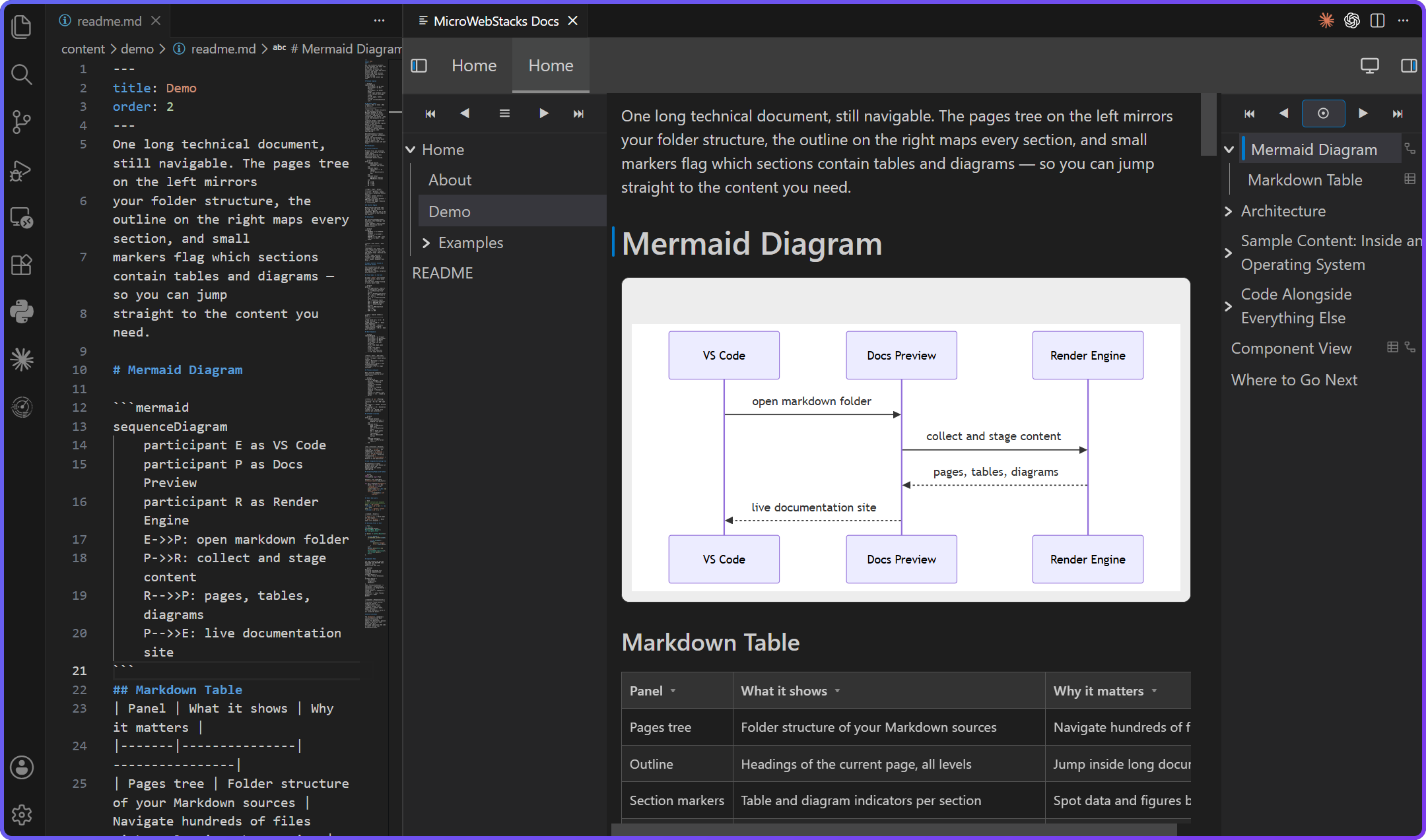Click table marker beside Component View
Screen dimensions: 1426x840
pyautogui.click(x=1393, y=347)
